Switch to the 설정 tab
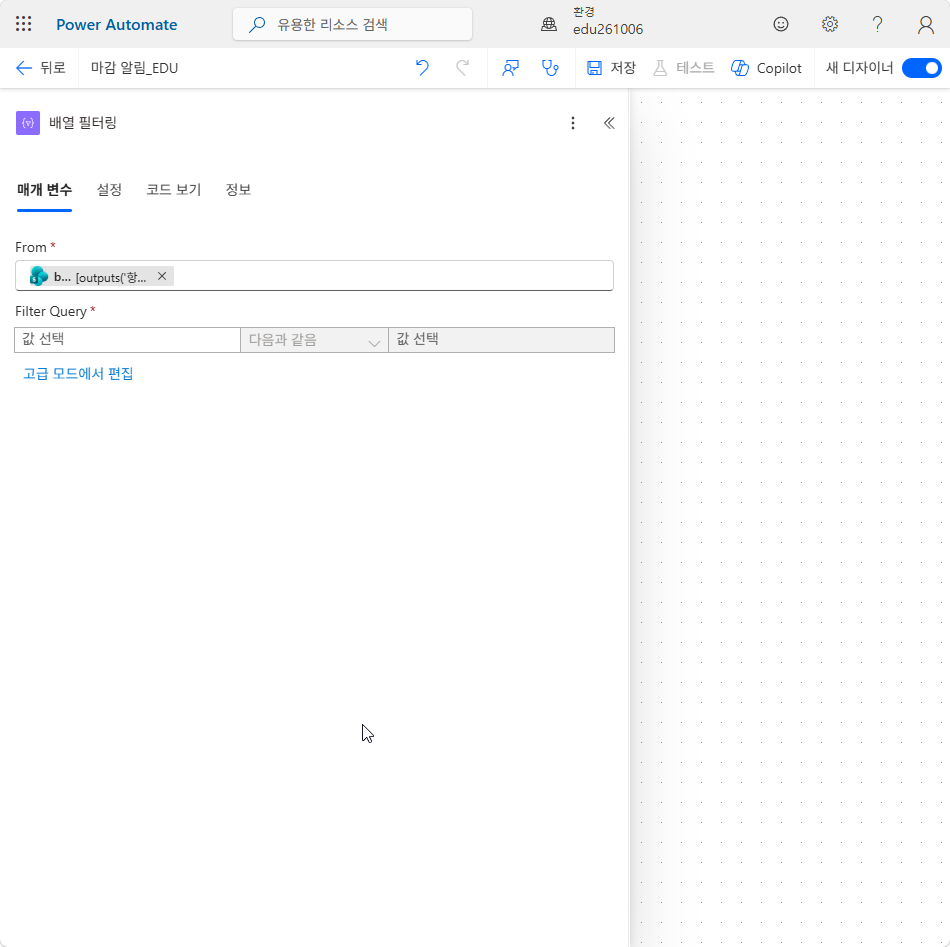This screenshot has height=947, width=950. 109,190
